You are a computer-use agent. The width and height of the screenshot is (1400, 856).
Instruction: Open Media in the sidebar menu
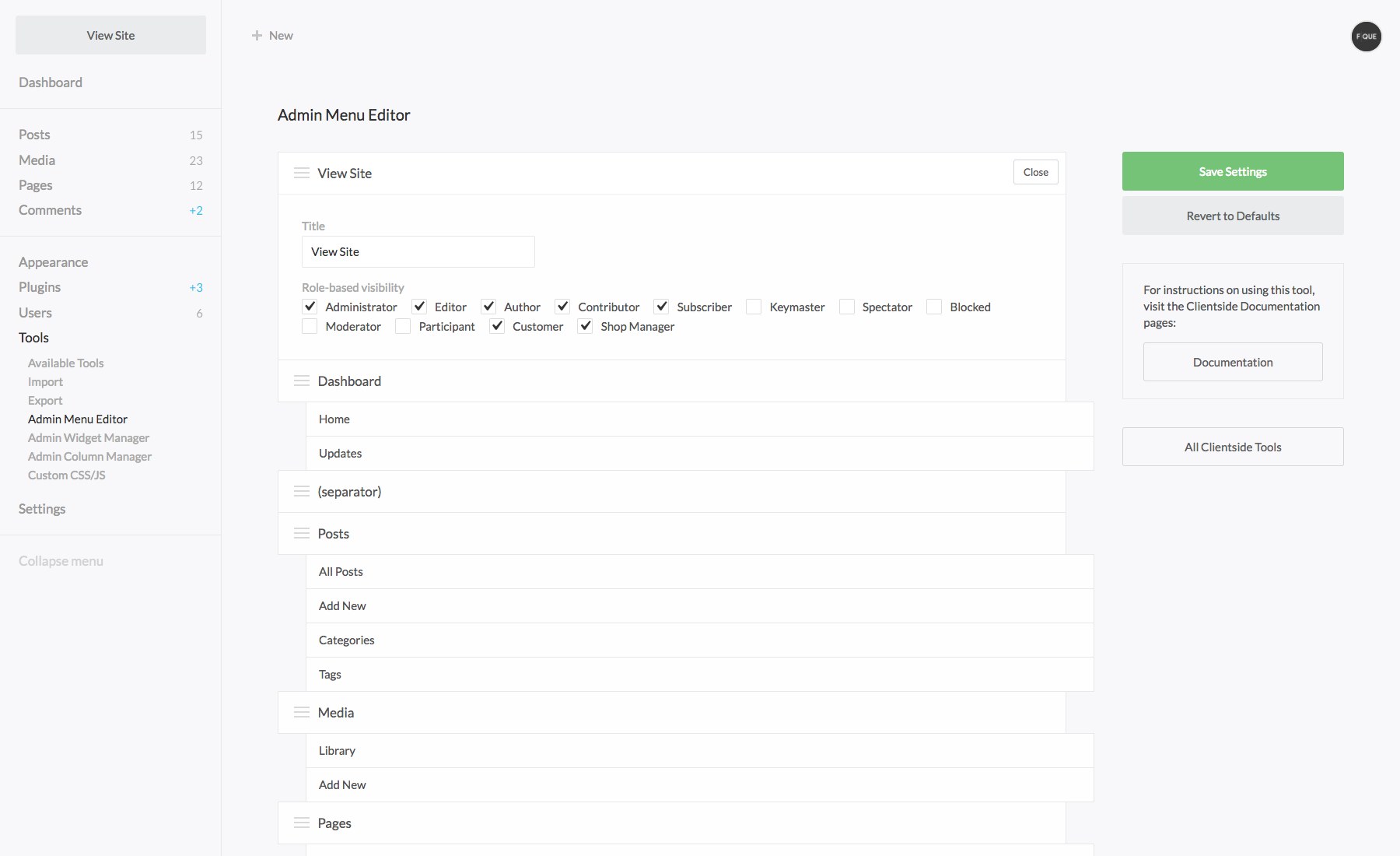[37, 160]
